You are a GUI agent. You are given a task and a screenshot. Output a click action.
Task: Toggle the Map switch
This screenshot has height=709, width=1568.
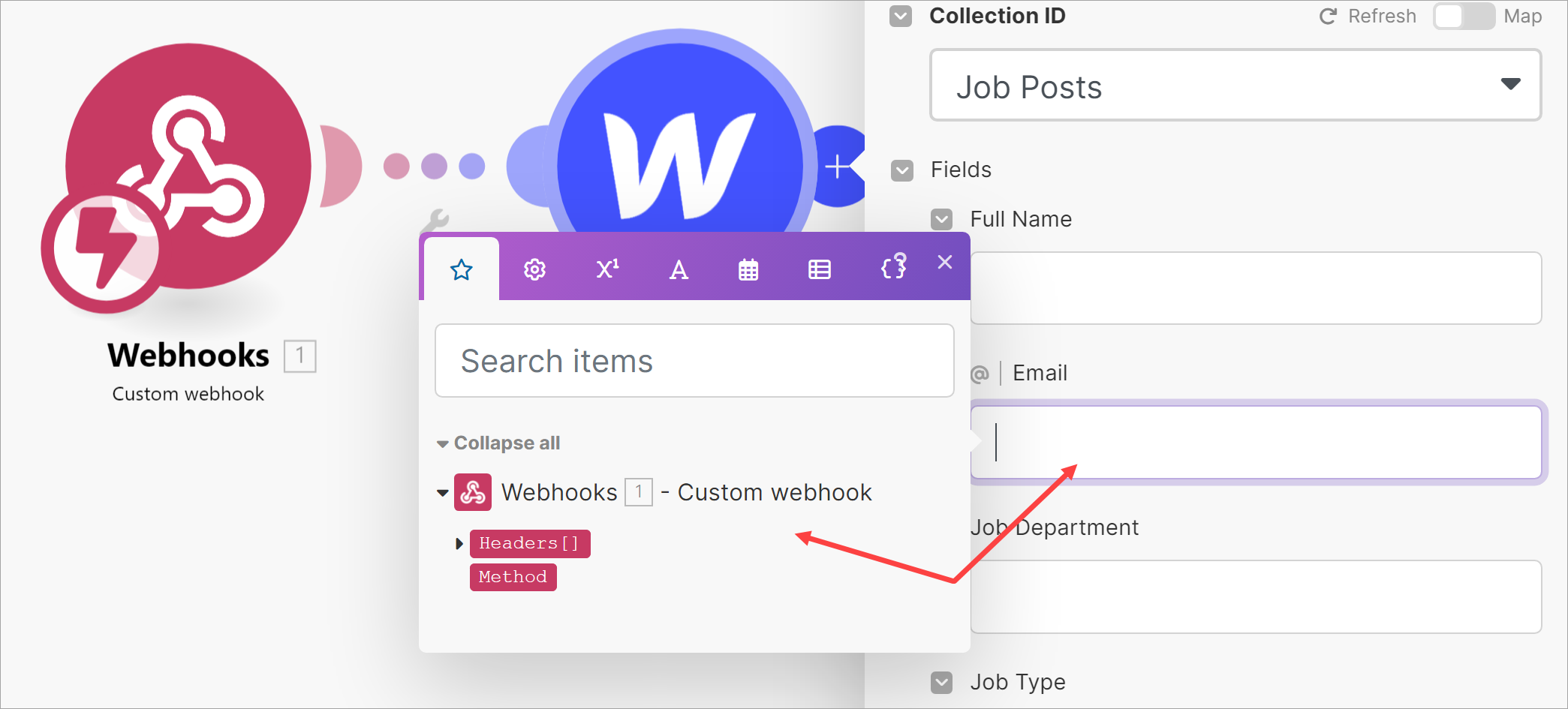pyautogui.click(x=1464, y=16)
